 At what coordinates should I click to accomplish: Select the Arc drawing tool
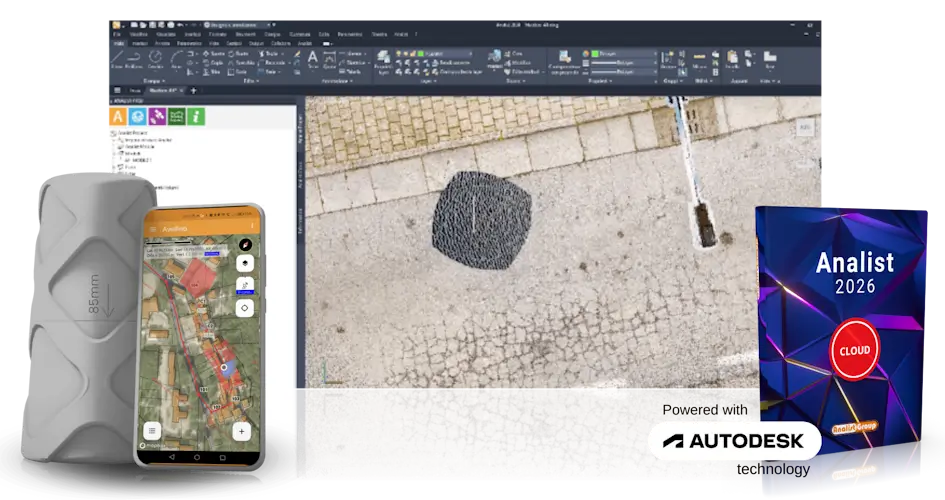177,59
